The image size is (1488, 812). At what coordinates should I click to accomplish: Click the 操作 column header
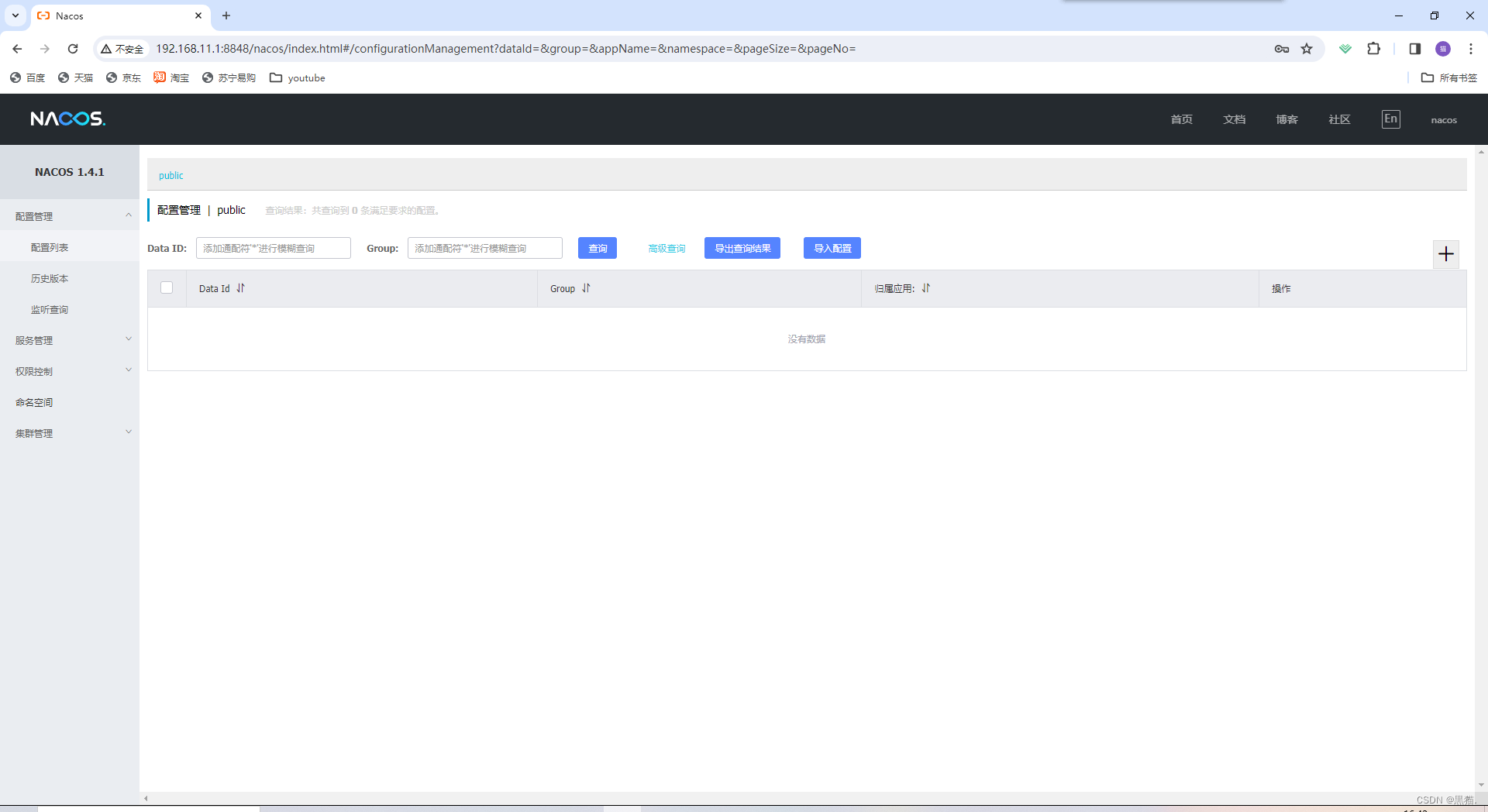tap(1281, 288)
